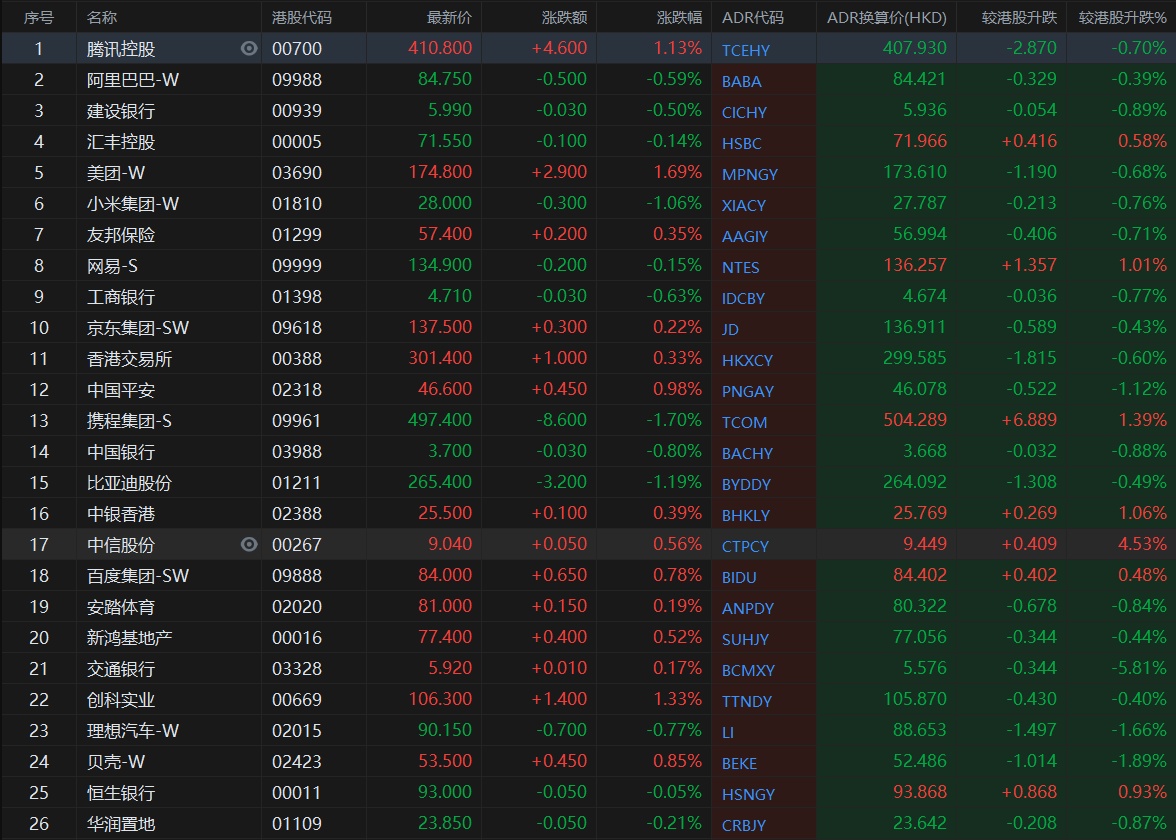Open the BIDU ADR code link
The image size is (1176, 840).
[x=739, y=577]
